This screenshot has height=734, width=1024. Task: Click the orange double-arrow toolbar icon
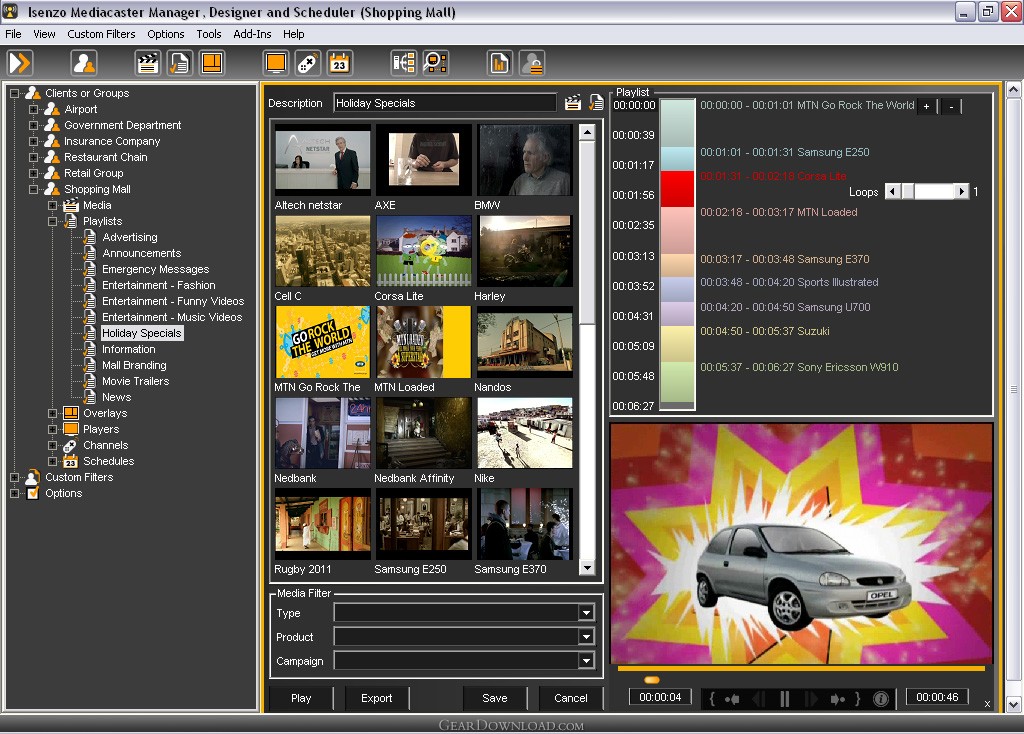pyautogui.click(x=20, y=63)
